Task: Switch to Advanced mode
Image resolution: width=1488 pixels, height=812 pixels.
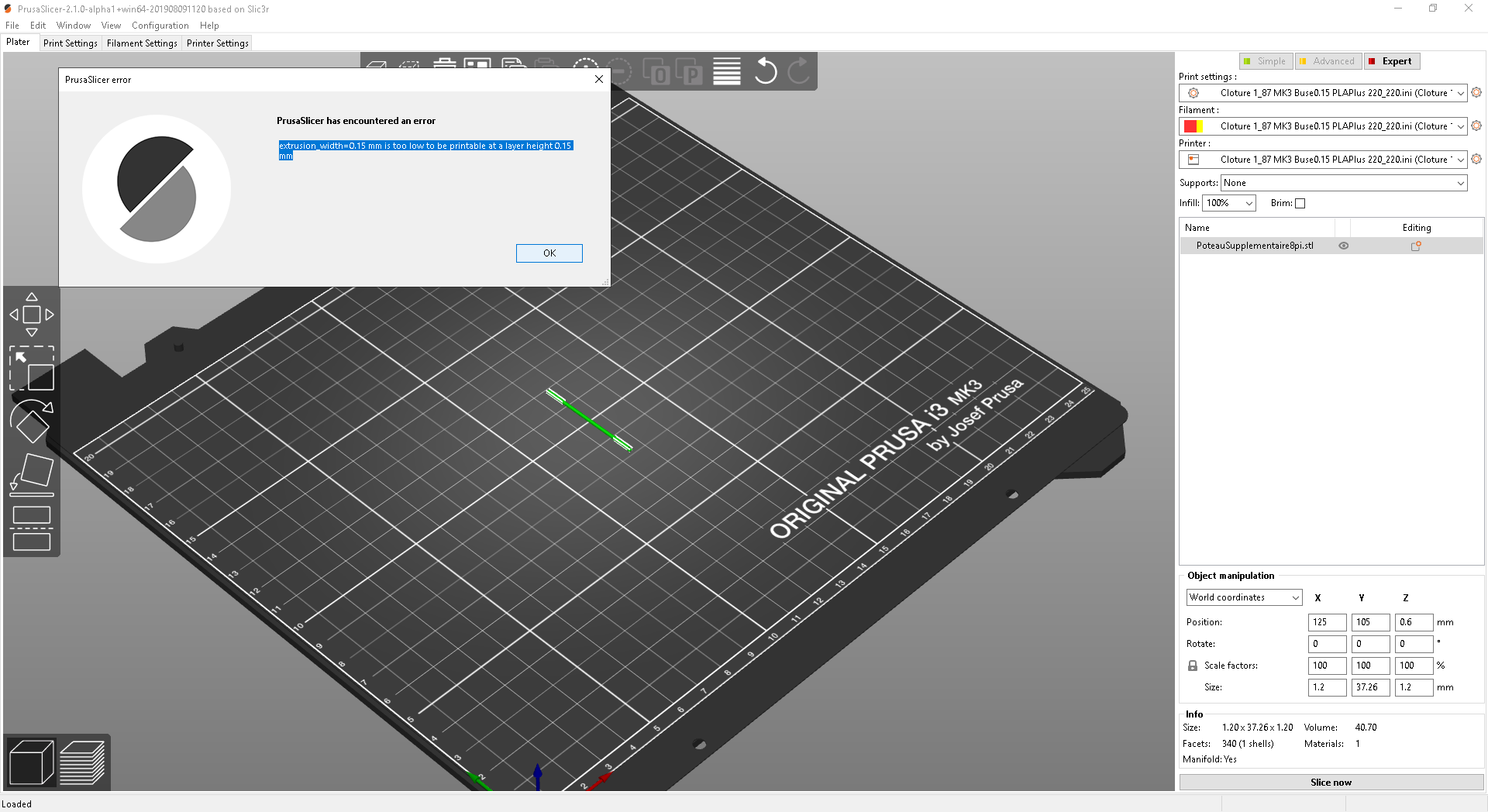Action: 1328,61
